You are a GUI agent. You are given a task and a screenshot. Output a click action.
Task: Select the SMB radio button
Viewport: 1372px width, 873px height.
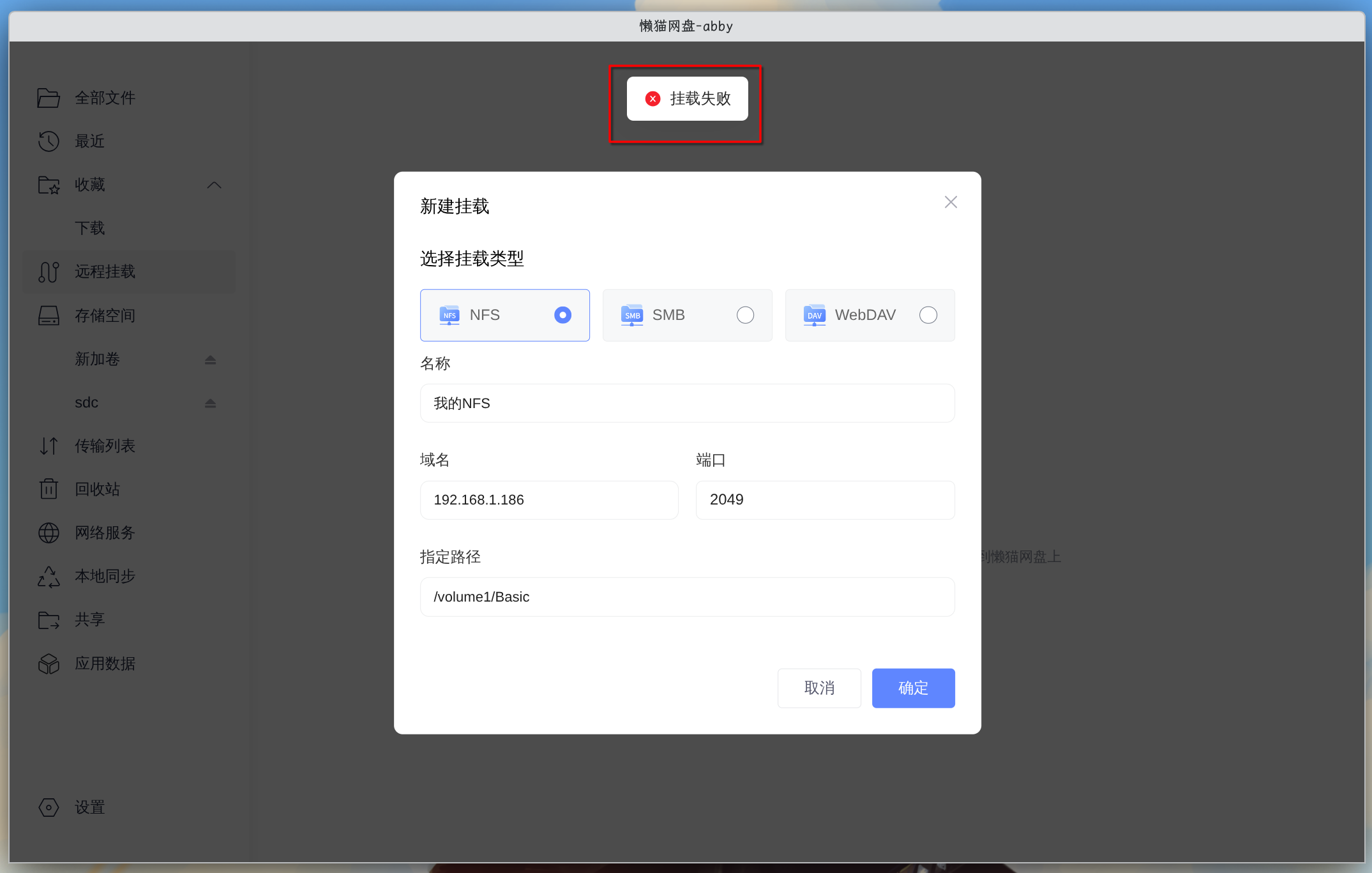coord(745,315)
